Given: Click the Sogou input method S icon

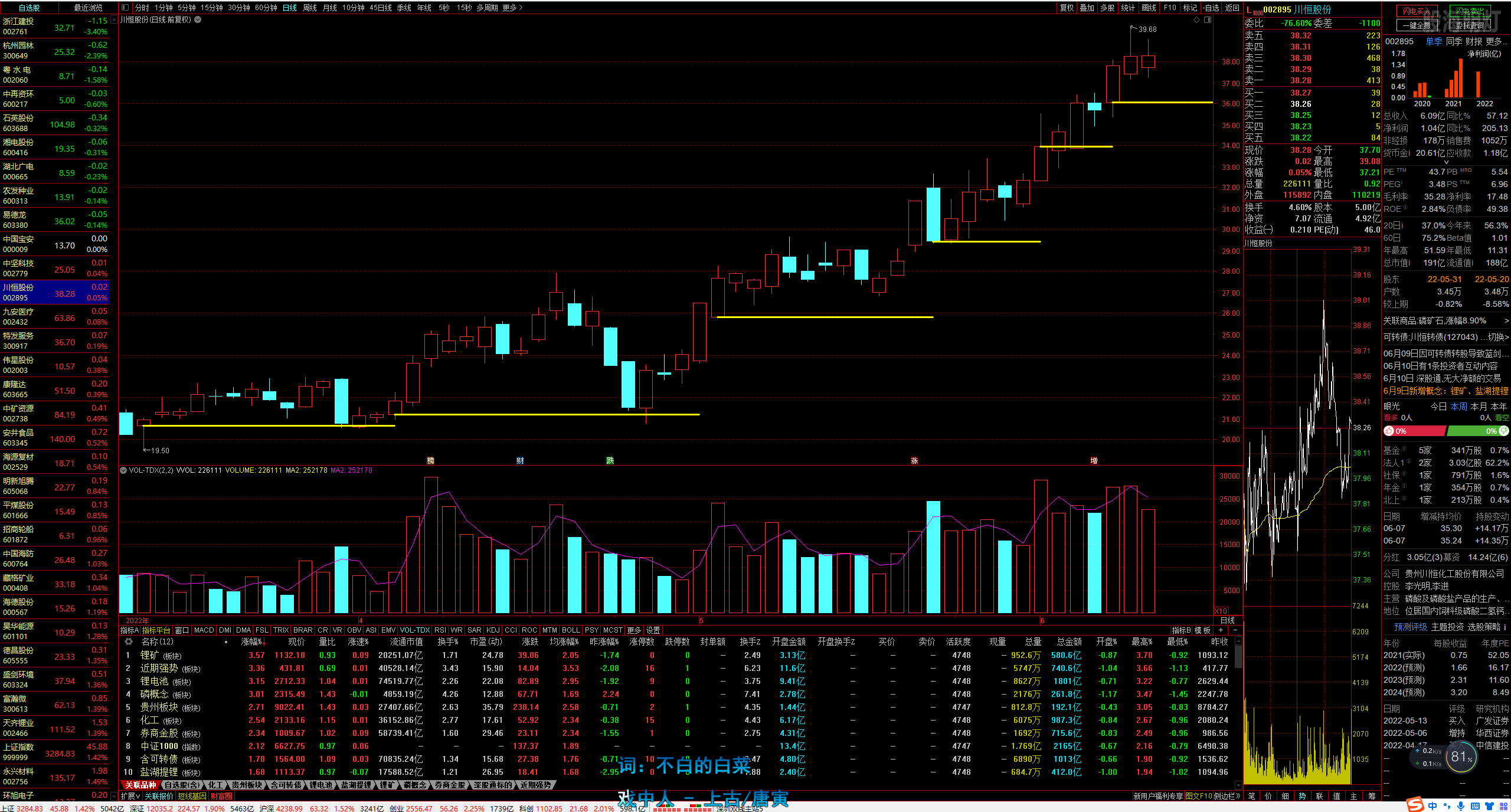Looking at the screenshot, I should (x=1415, y=804).
